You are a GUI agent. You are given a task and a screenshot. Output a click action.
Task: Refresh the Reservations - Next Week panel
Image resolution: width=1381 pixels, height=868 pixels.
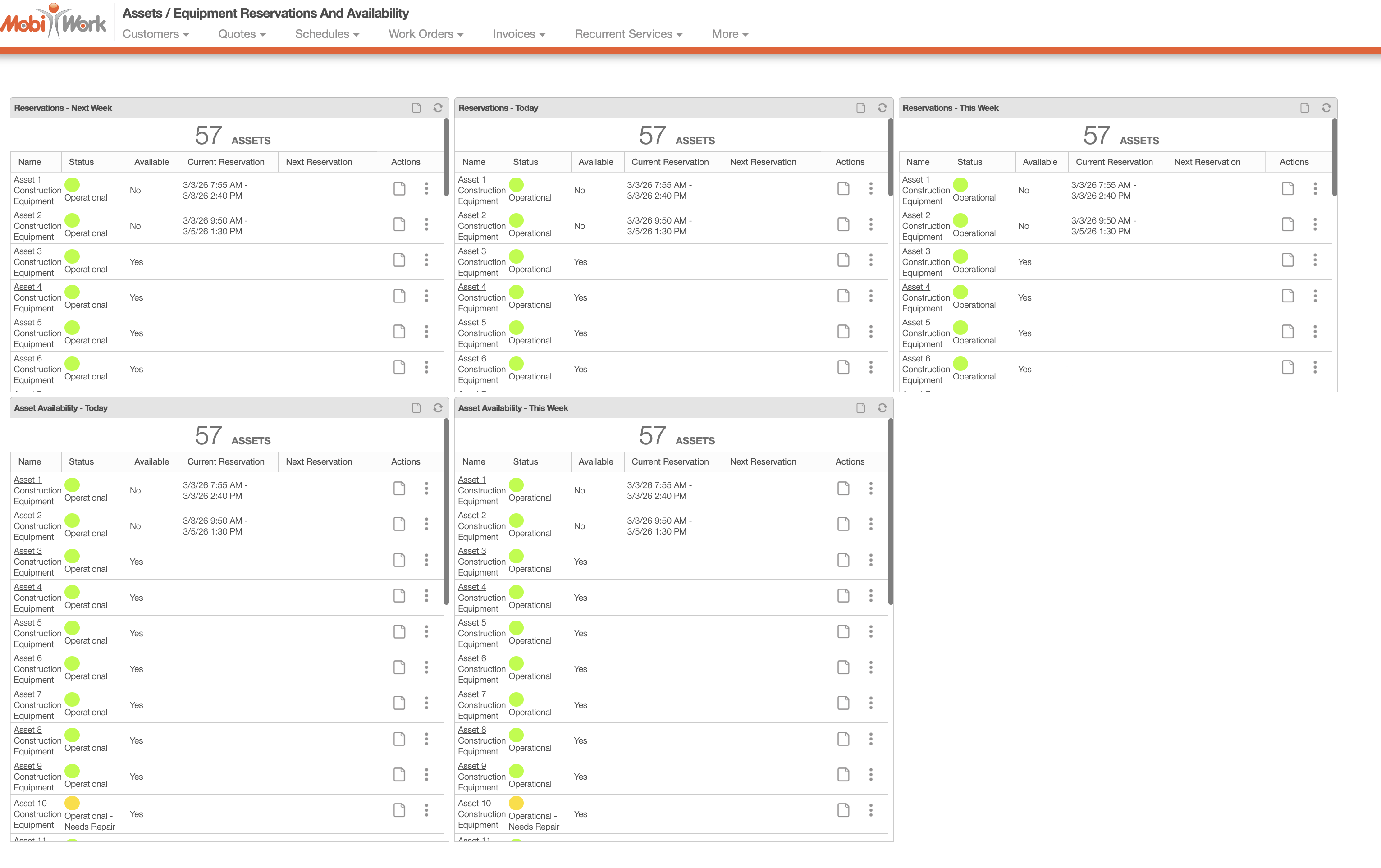point(438,108)
